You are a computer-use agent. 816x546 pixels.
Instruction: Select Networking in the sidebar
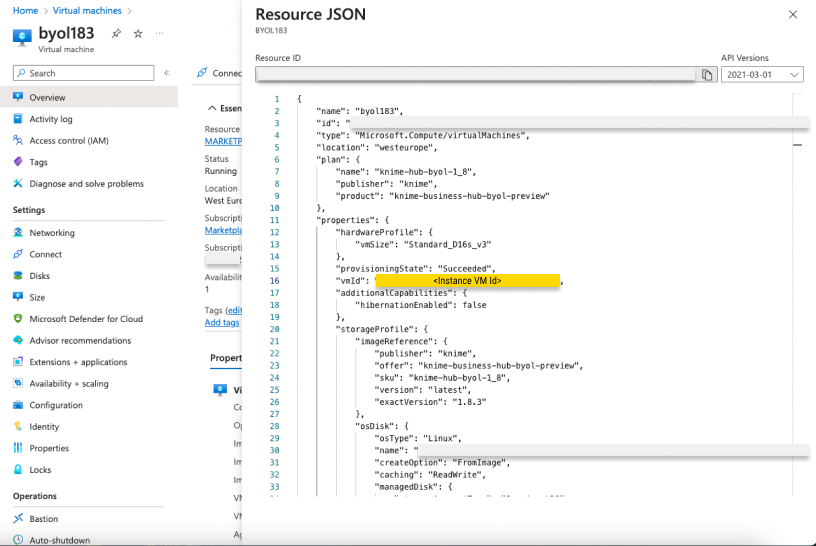click(51, 233)
